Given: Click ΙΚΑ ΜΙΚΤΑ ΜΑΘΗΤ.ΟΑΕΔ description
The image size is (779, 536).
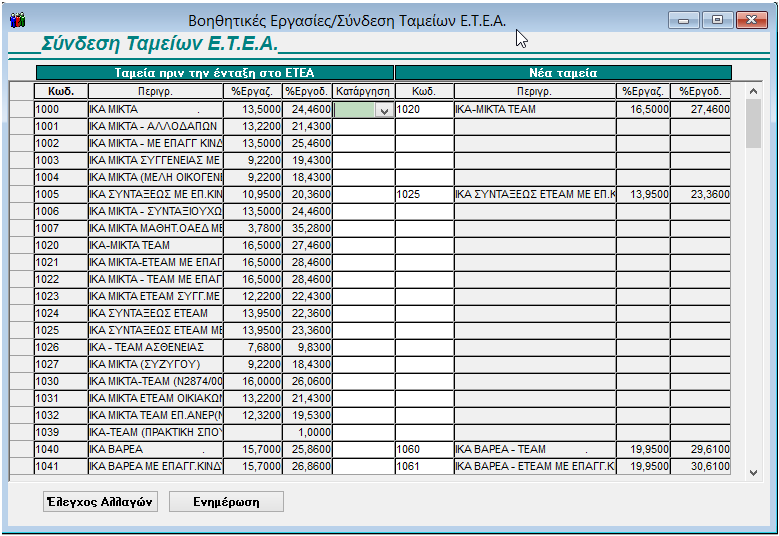Looking at the screenshot, I should [156, 229].
